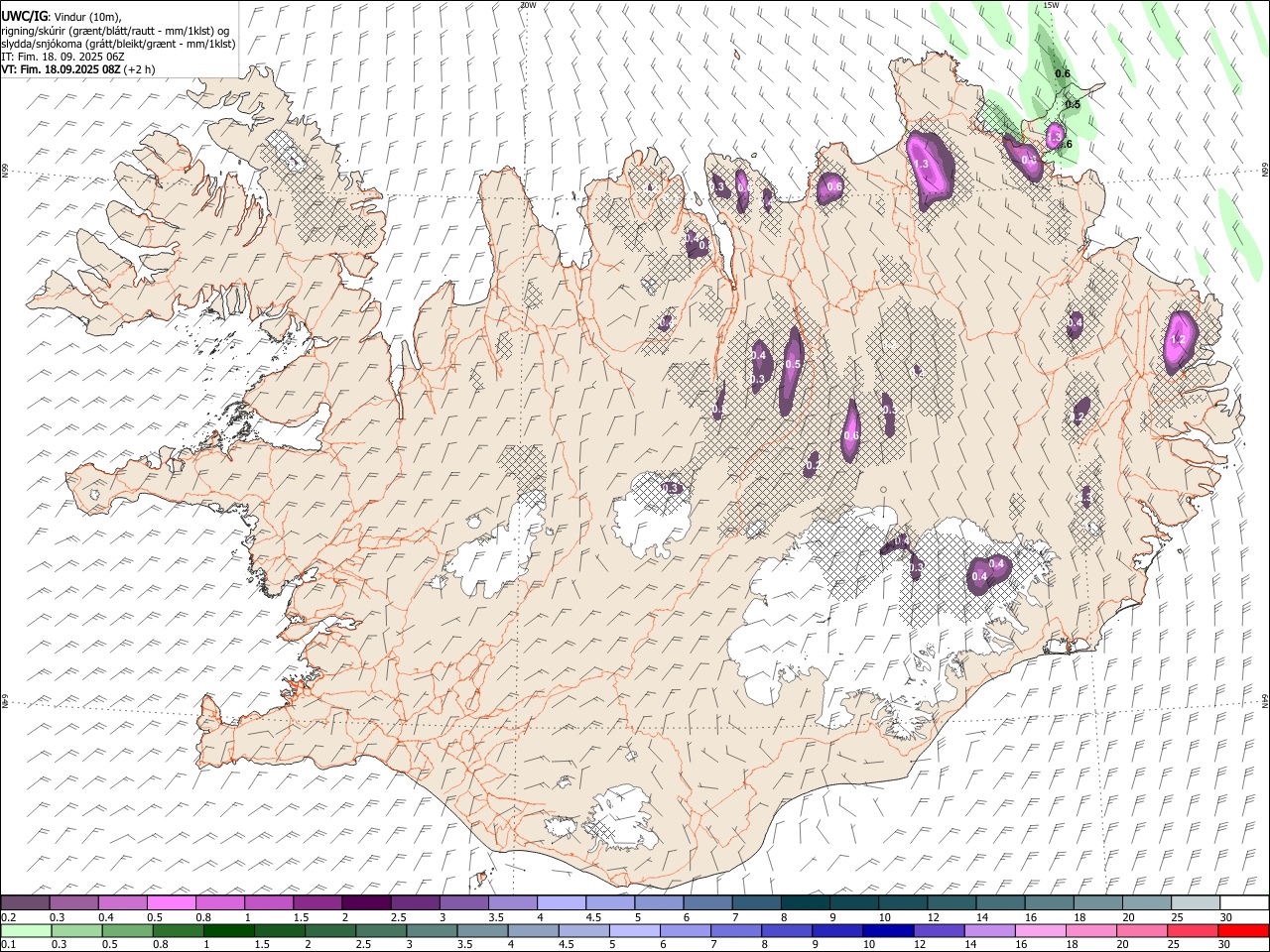This screenshot has height=952, width=1270.
Task: Click the pale green 0.1–0.3 swatch in lower legend
Action: (x=27, y=931)
